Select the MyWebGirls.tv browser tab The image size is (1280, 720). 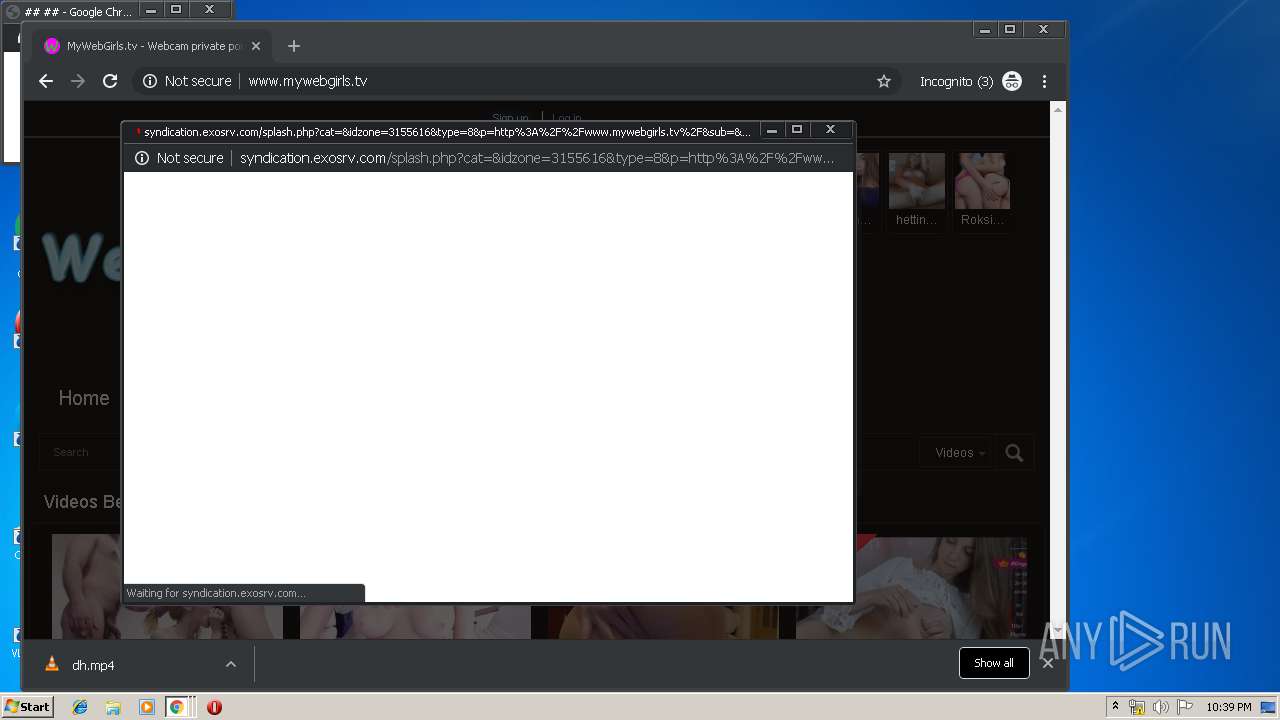(150, 46)
